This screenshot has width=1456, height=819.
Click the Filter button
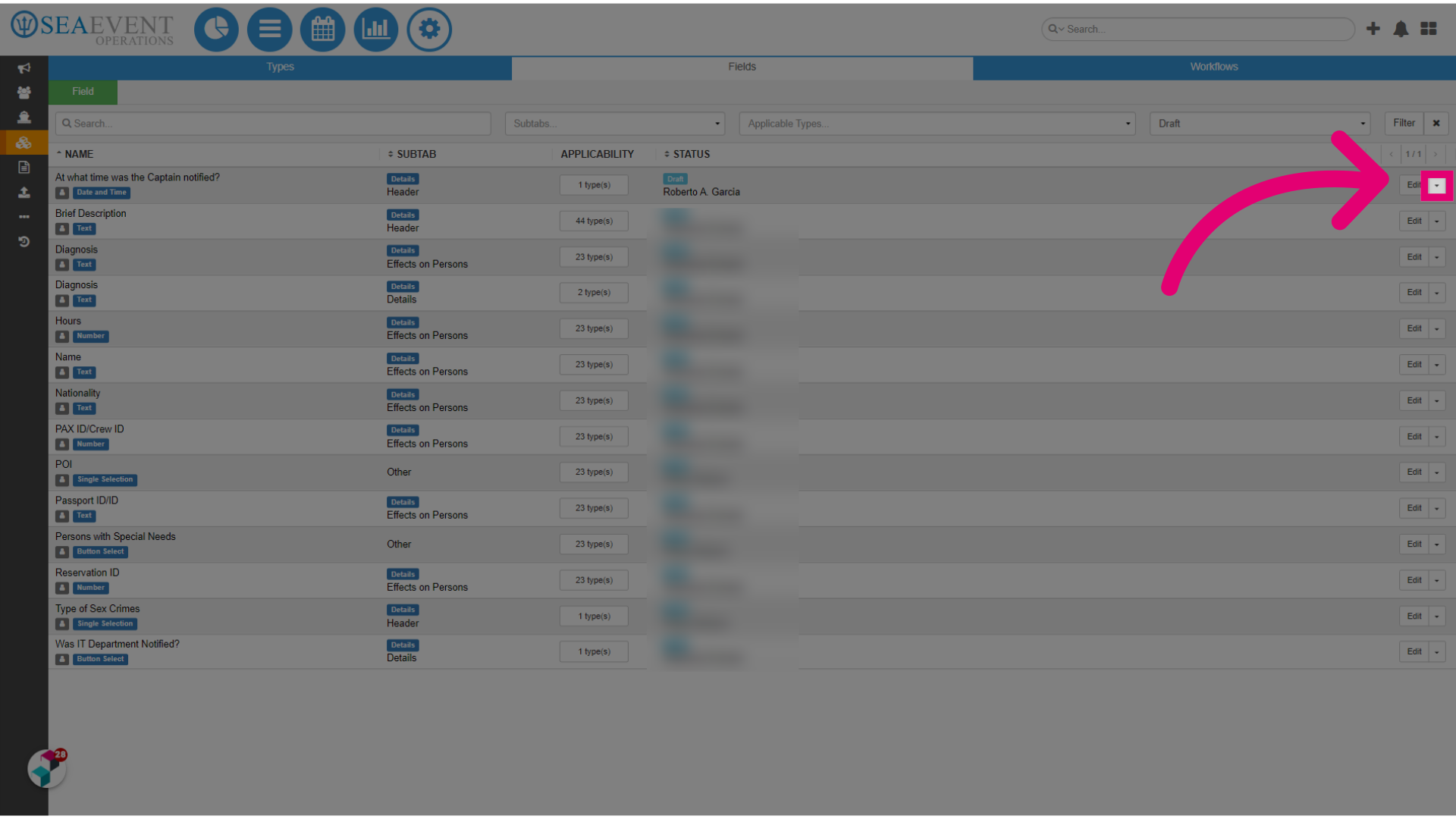[x=1404, y=124]
